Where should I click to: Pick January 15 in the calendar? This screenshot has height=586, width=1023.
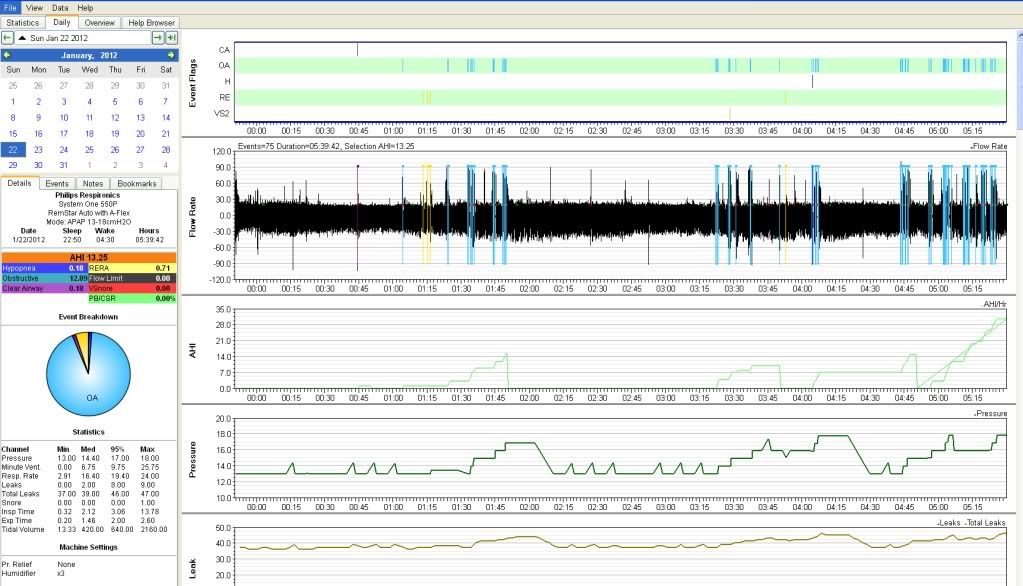[13, 134]
